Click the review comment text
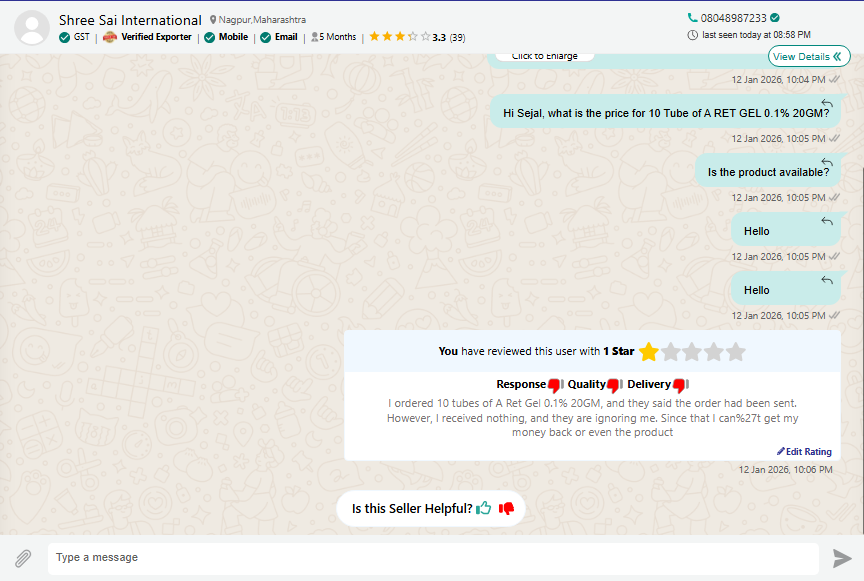Image resolution: width=864 pixels, height=581 pixels. 592,418
